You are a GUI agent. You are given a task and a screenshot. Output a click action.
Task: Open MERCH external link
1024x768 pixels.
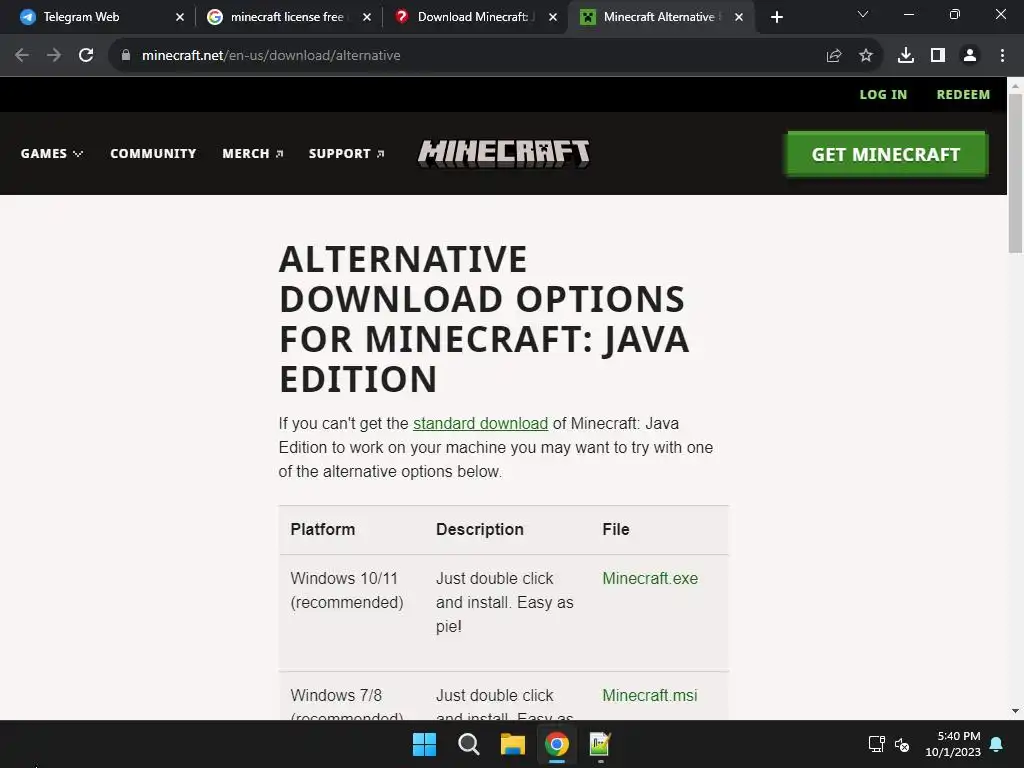[253, 153]
